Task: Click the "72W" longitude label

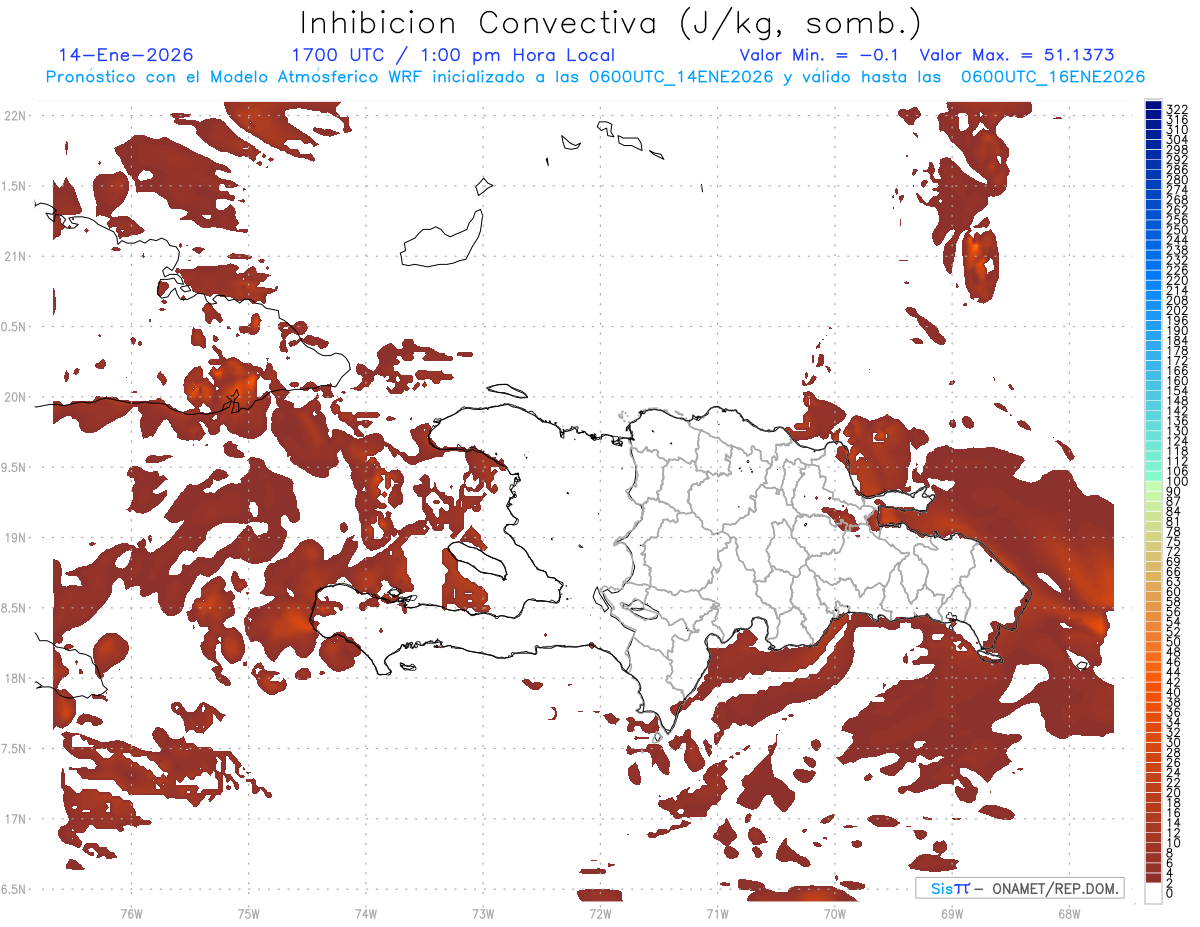Action: 600,913
